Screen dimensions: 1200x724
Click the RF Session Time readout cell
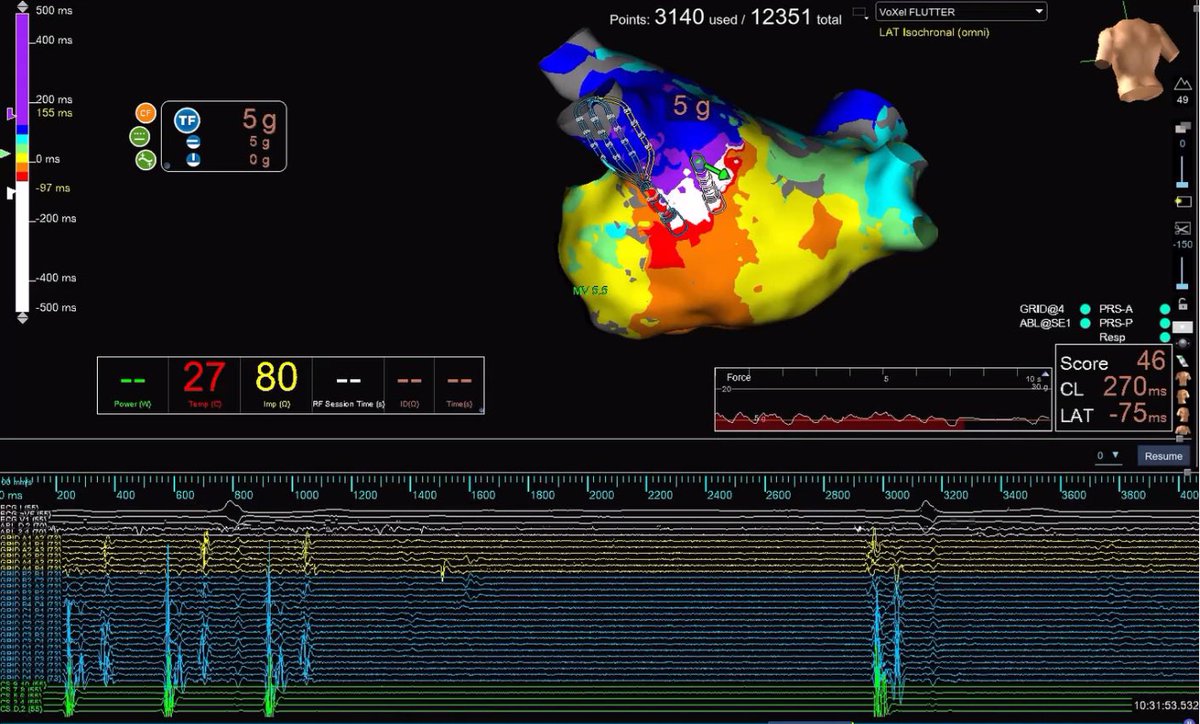click(348, 385)
